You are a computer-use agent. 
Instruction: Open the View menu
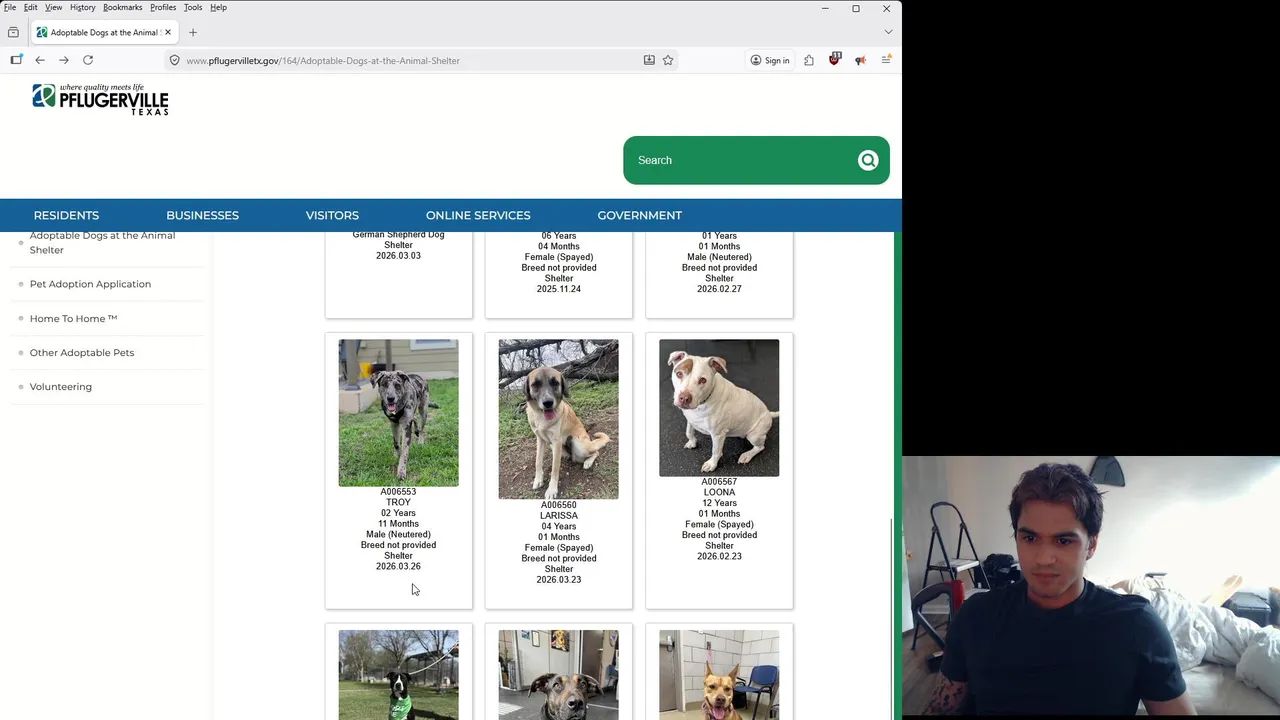[x=54, y=7]
